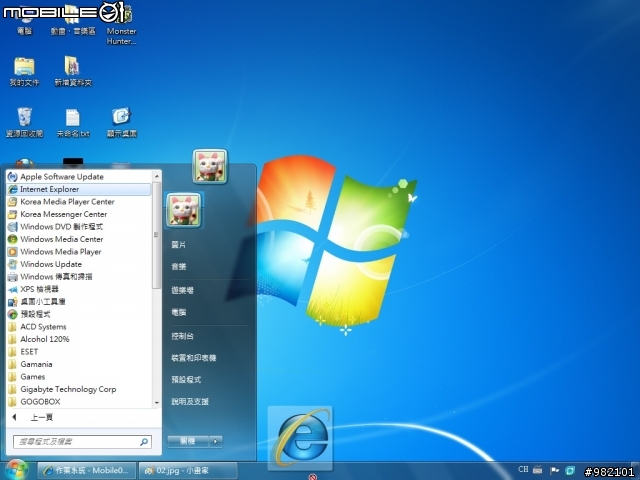
Task: Switch to the 02.jpg Paint taskbar window
Action: pyautogui.click(x=188, y=471)
